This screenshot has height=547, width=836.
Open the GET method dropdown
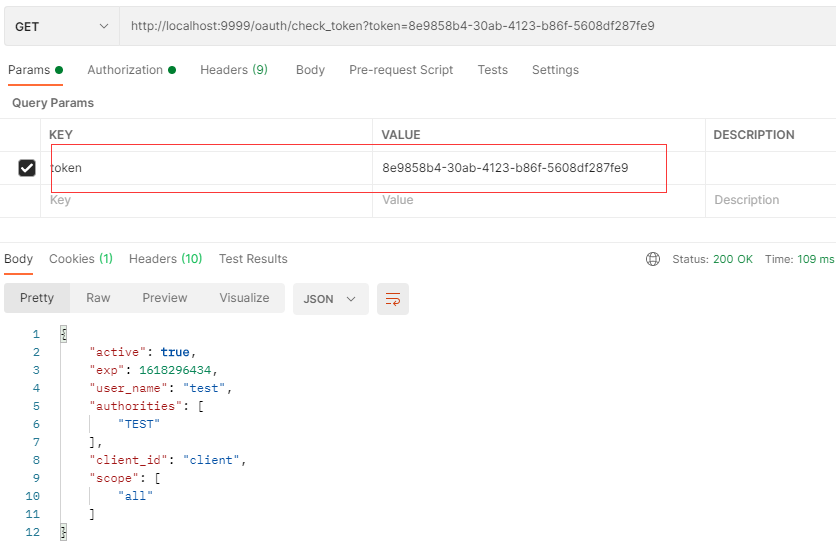pos(61,26)
